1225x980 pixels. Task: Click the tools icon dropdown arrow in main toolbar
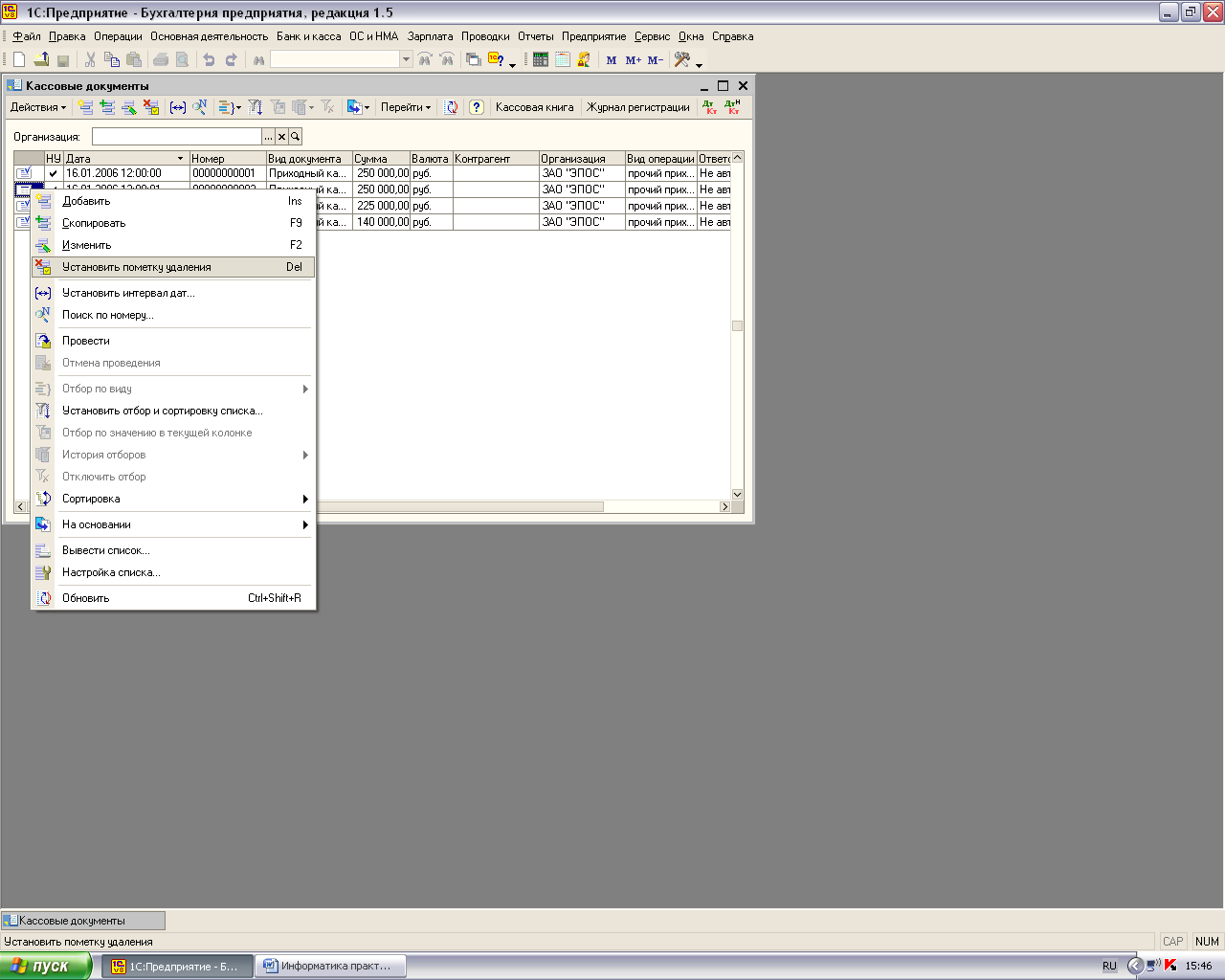[699, 63]
